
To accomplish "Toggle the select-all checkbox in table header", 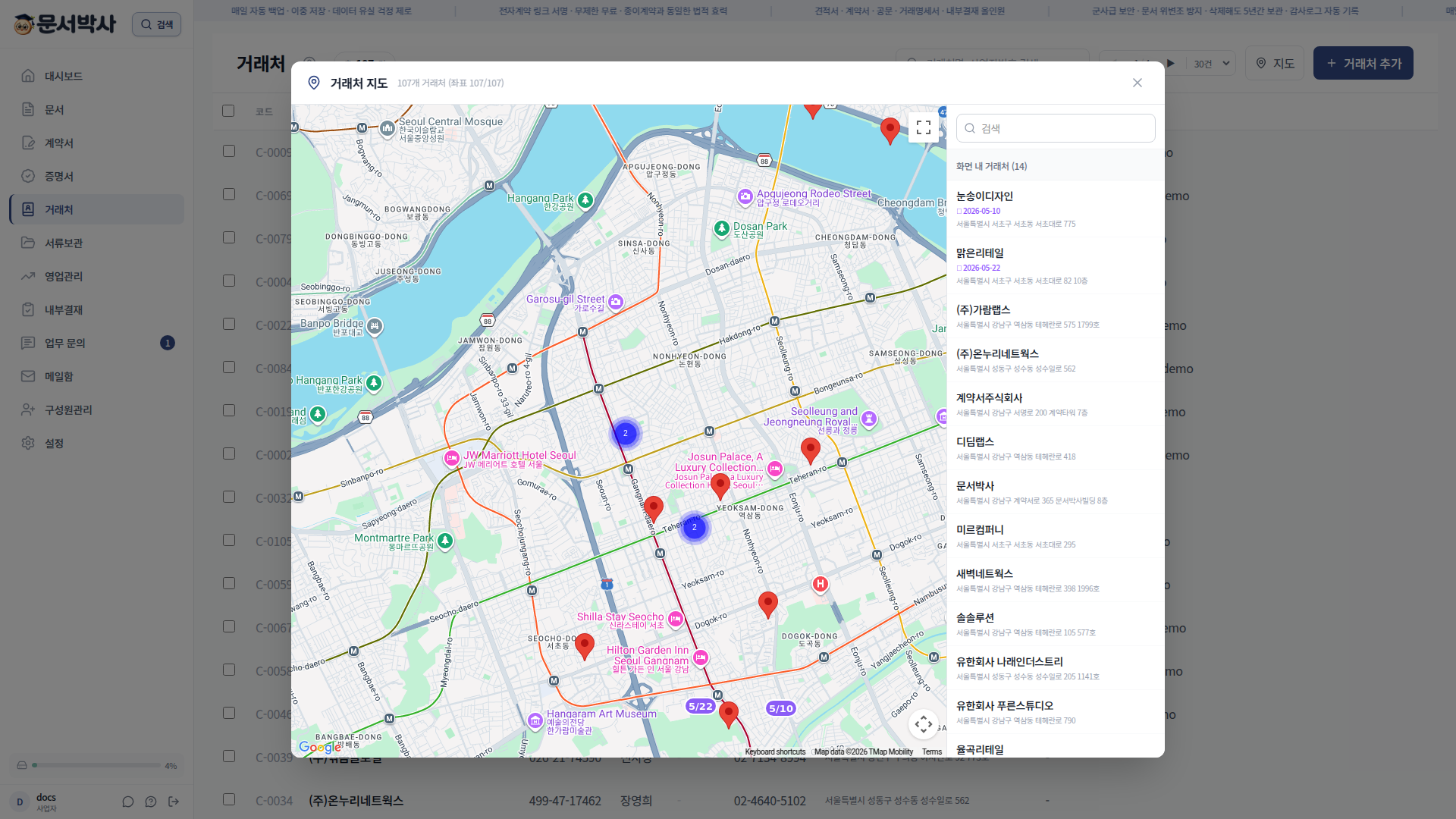I will tap(228, 111).
